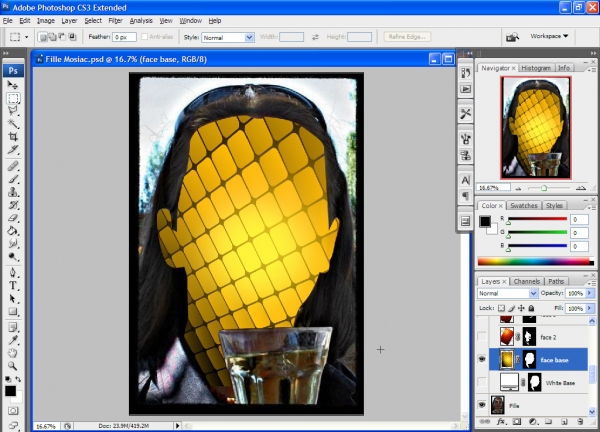Viewport: 600px width, 432px height.
Task: Select the Hand tool
Action: (x=13, y=353)
